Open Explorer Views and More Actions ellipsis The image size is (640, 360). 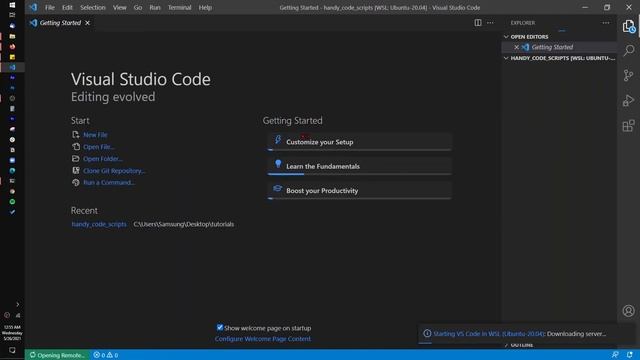[x=606, y=23]
